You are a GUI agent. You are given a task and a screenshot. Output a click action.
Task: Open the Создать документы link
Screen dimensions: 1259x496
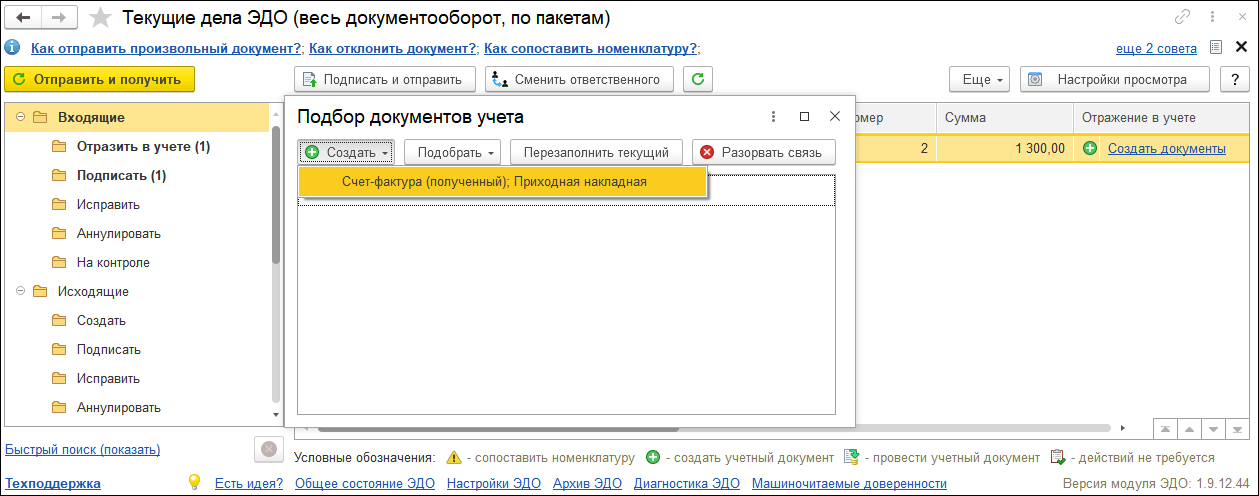click(x=1166, y=148)
